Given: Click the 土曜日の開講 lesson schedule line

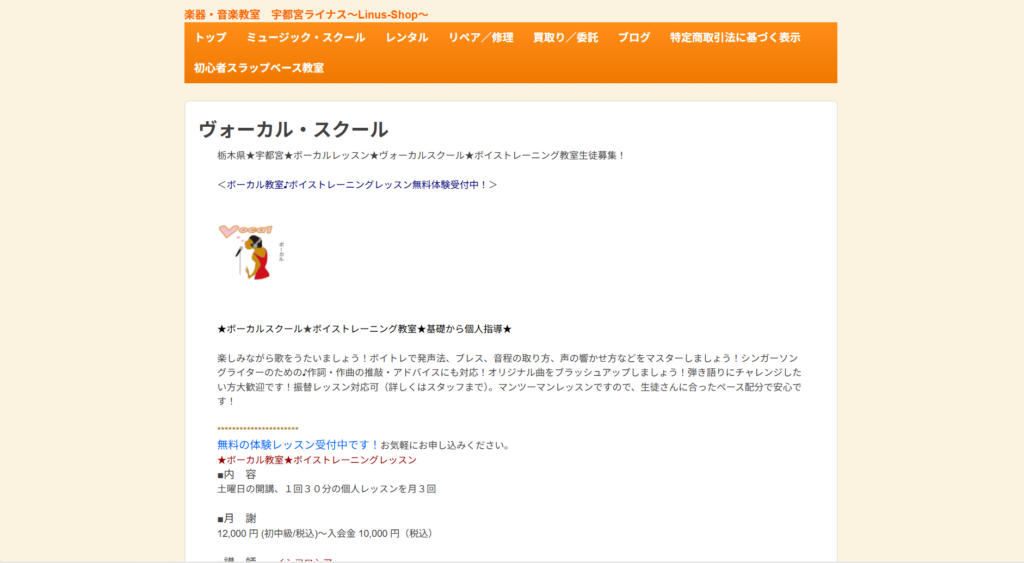Looking at the screenshot, I should tap(327, 489).
